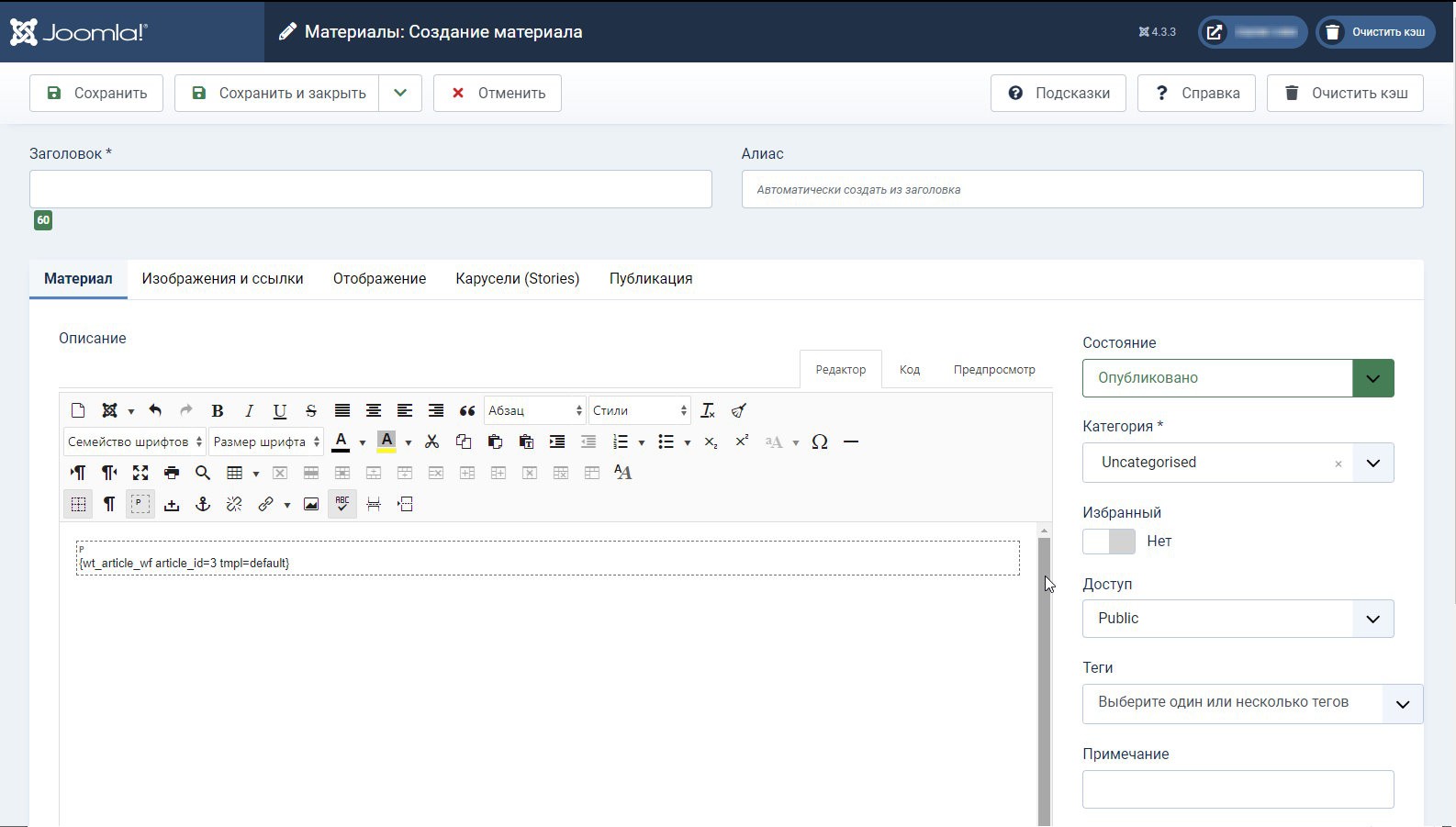Click the insert image icon
The width and height of the screenshot is (1456, 827).
point(311,504)
